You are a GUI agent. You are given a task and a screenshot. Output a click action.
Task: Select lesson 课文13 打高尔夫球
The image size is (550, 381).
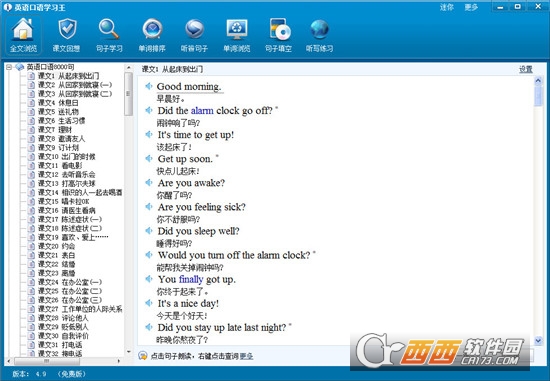pos(66,183)
